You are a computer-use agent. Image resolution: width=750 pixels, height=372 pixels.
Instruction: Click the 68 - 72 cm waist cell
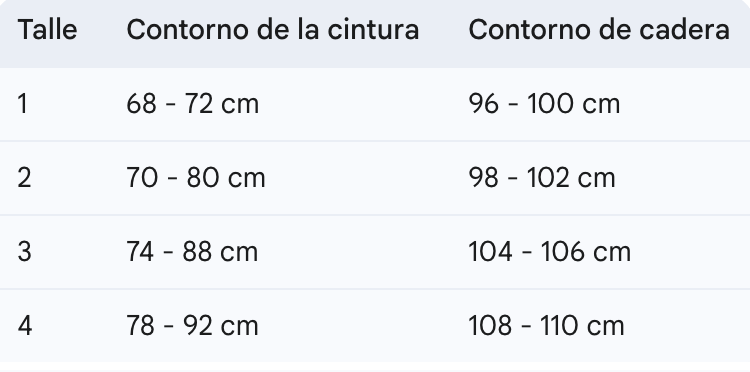[193, 104]
